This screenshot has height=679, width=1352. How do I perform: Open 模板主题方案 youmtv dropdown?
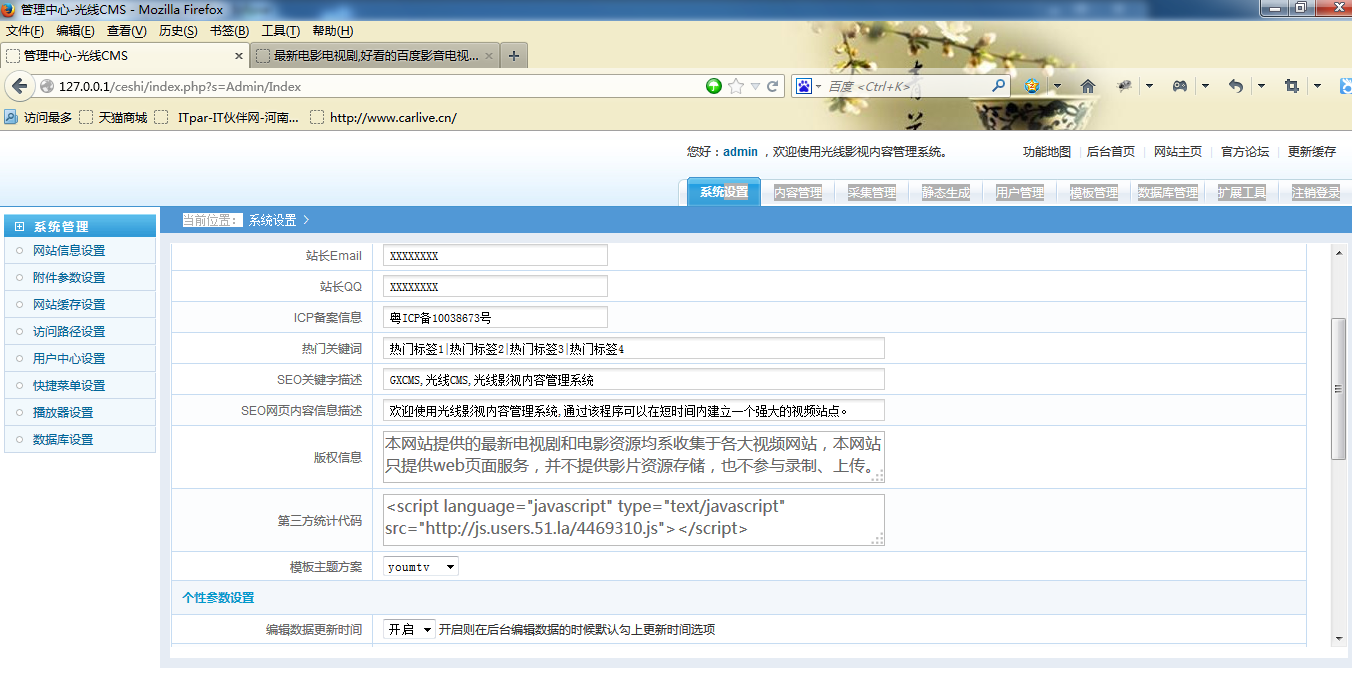(421, 567)
